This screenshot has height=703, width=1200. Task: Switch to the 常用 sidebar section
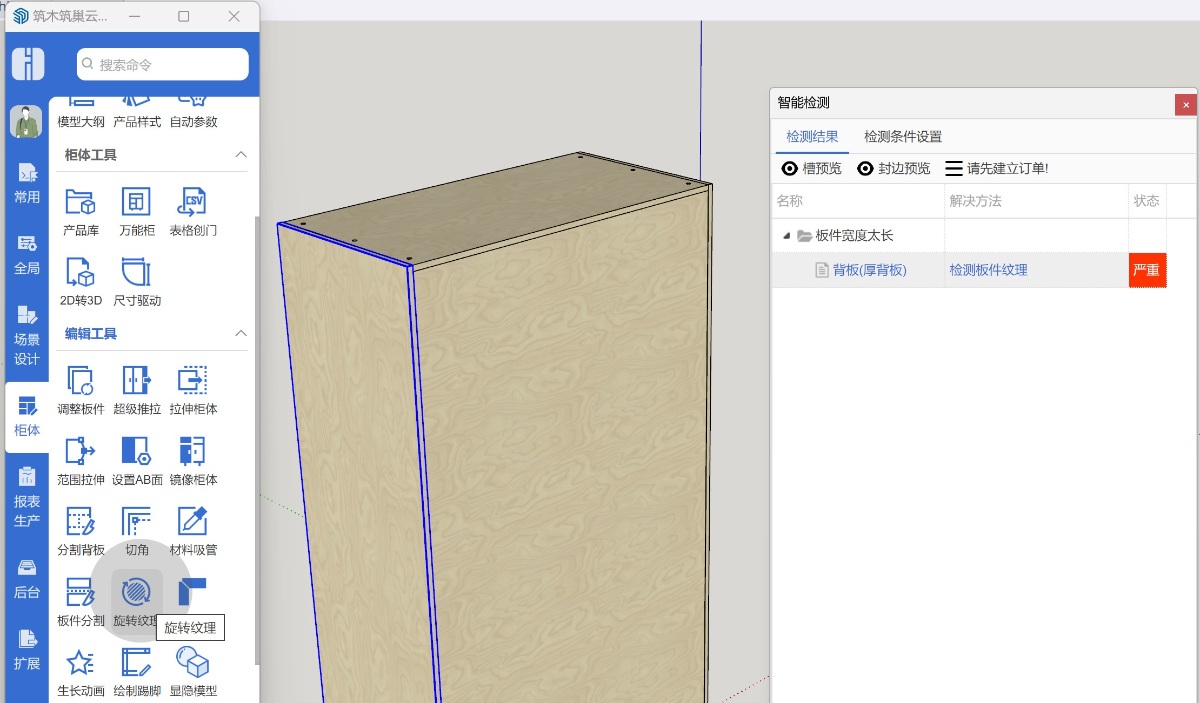(27, 184)
